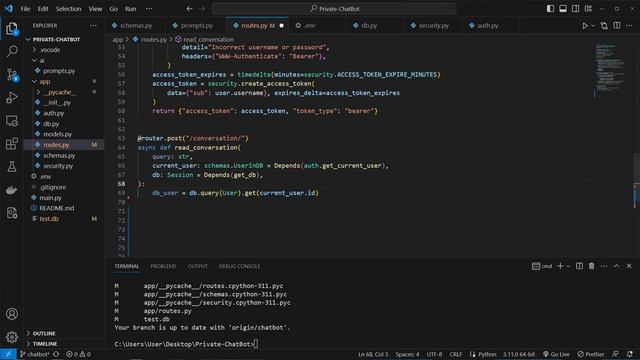Open test.db in the explorer
This screenshot has height=360, width=640.
49,219
